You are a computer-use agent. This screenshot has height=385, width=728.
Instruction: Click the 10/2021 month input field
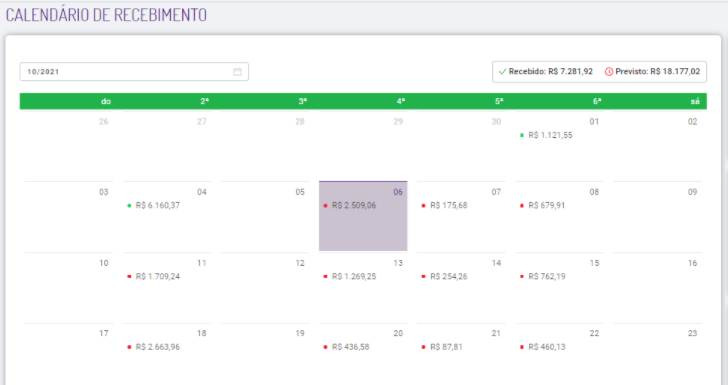pyautogui.click(x=134, y=72)
